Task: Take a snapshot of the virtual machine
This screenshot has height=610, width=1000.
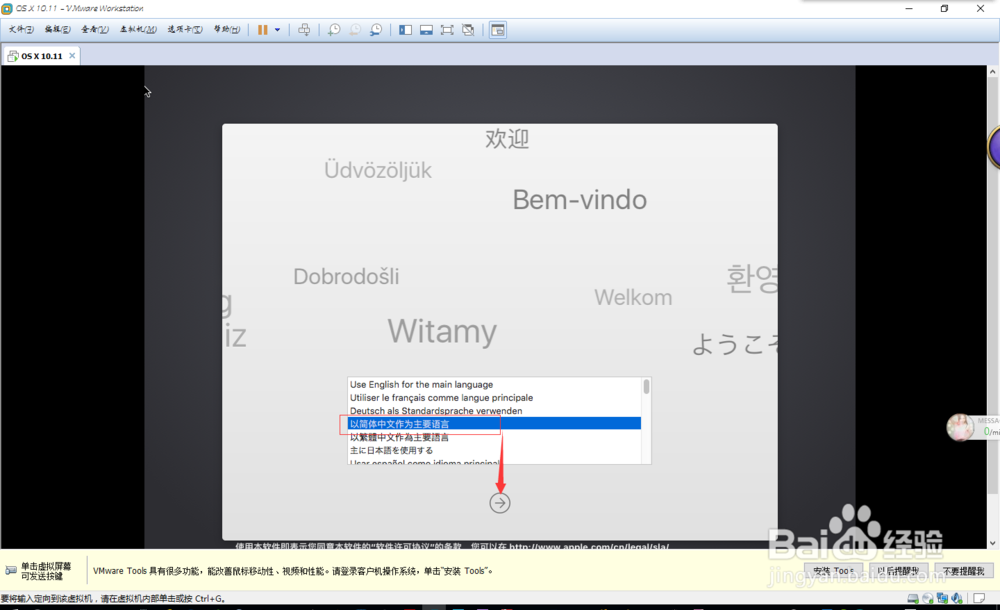Action: [334, 30]
